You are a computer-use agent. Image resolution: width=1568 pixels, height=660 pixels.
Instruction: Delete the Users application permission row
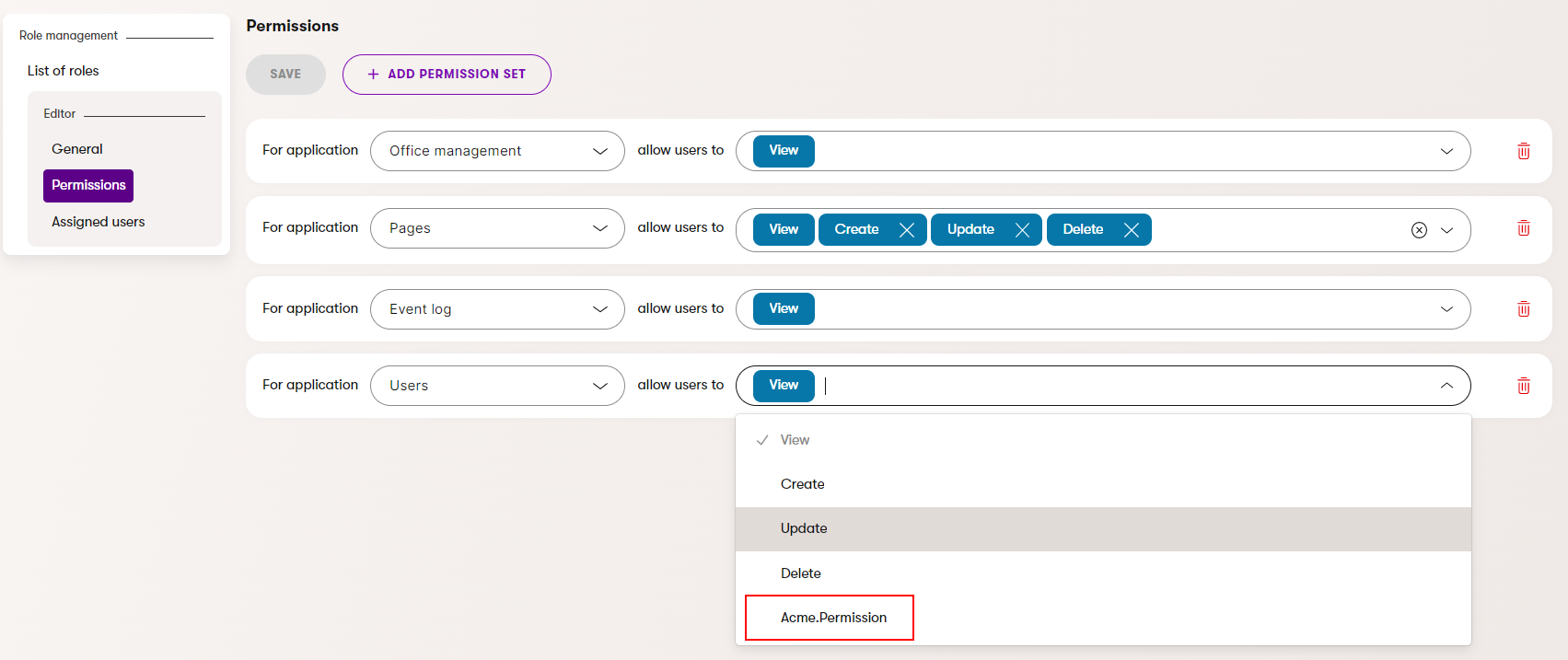pos(1524,386)
